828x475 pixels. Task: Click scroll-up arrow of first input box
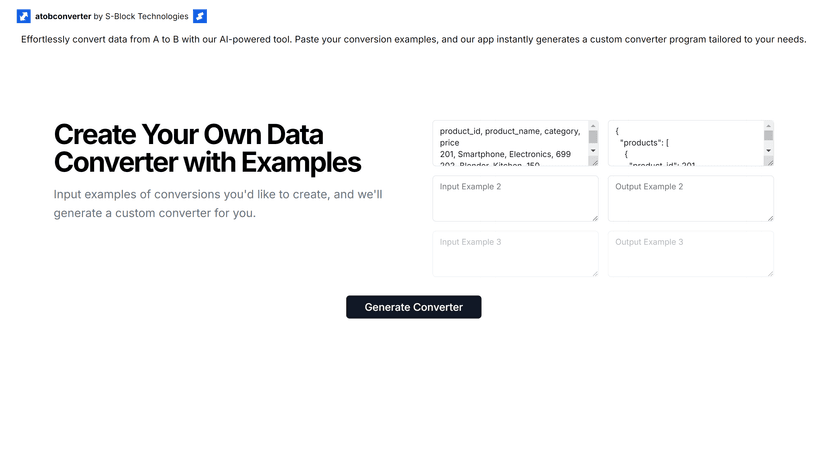(x=593, y=126)
